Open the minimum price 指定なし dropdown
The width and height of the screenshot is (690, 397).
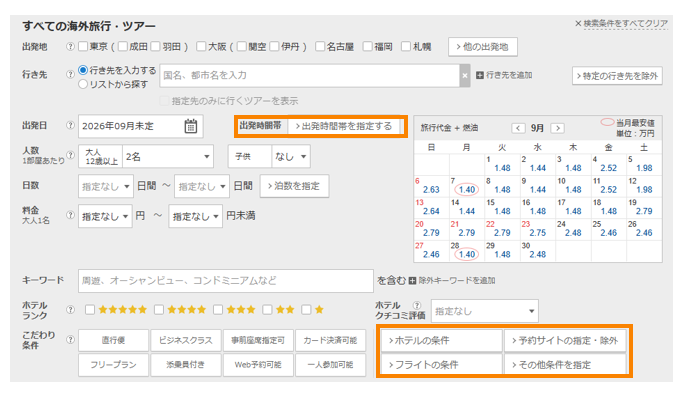point(105,216)
